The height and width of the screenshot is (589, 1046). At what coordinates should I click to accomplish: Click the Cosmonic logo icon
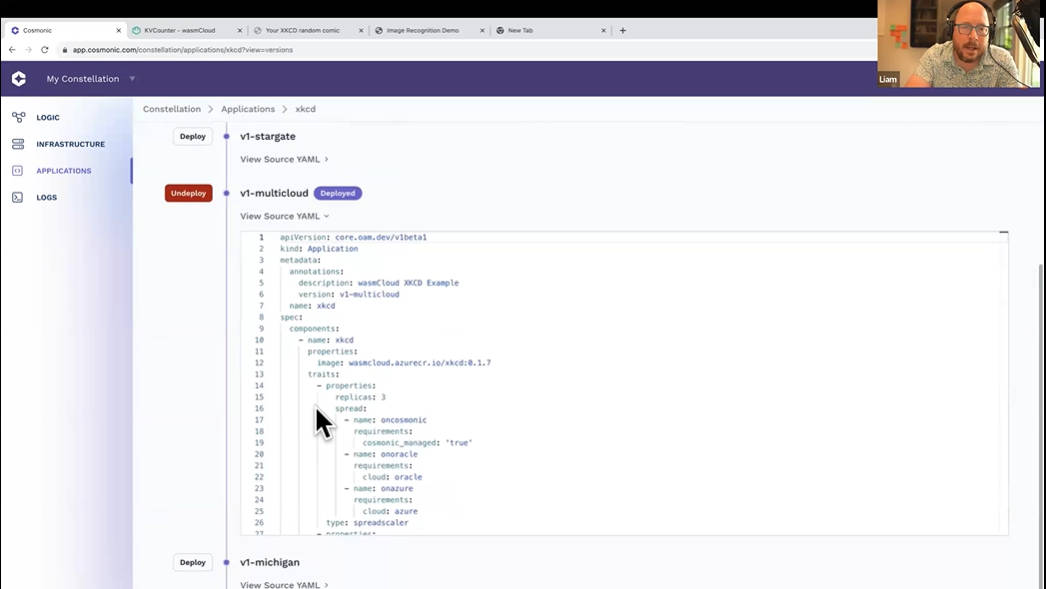point(19,79)
